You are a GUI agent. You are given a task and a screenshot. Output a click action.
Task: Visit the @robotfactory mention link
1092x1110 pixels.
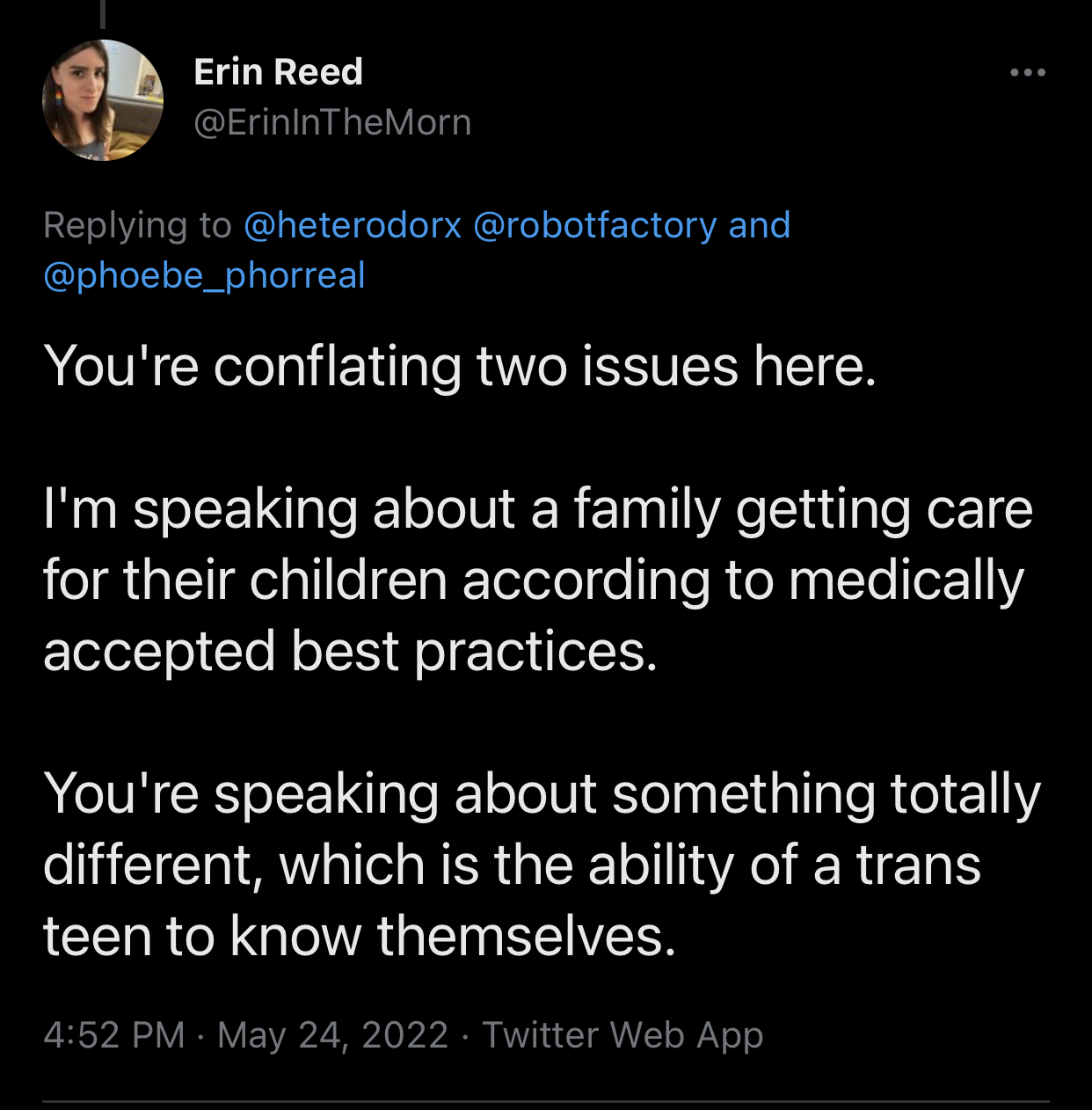click(594, 225)
